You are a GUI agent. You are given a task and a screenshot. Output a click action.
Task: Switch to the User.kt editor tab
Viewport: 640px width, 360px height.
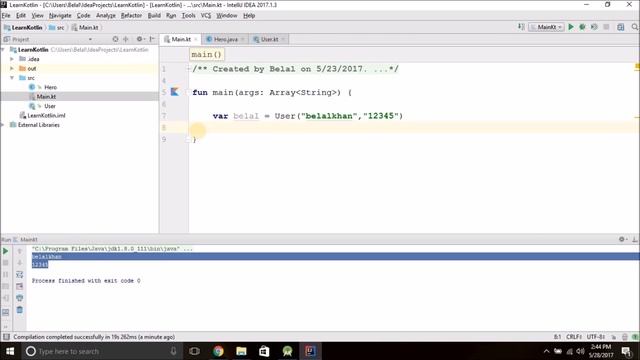click(269, 39)
